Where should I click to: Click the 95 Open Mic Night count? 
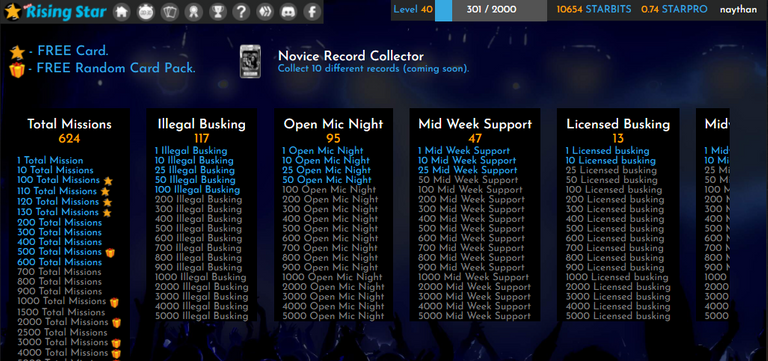pos(333,139)
